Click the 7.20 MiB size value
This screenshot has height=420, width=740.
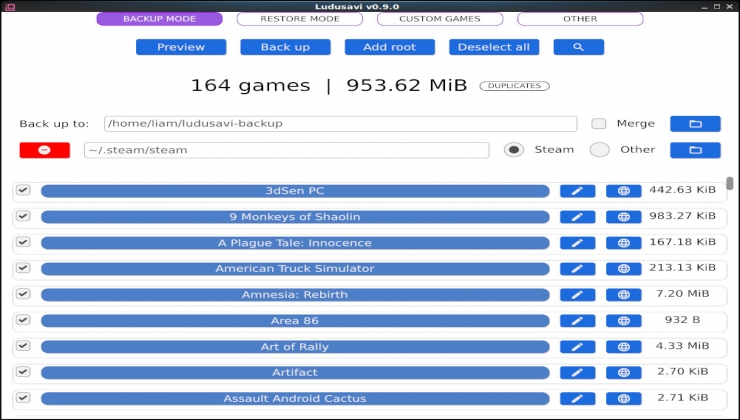[x=682, y=294]
